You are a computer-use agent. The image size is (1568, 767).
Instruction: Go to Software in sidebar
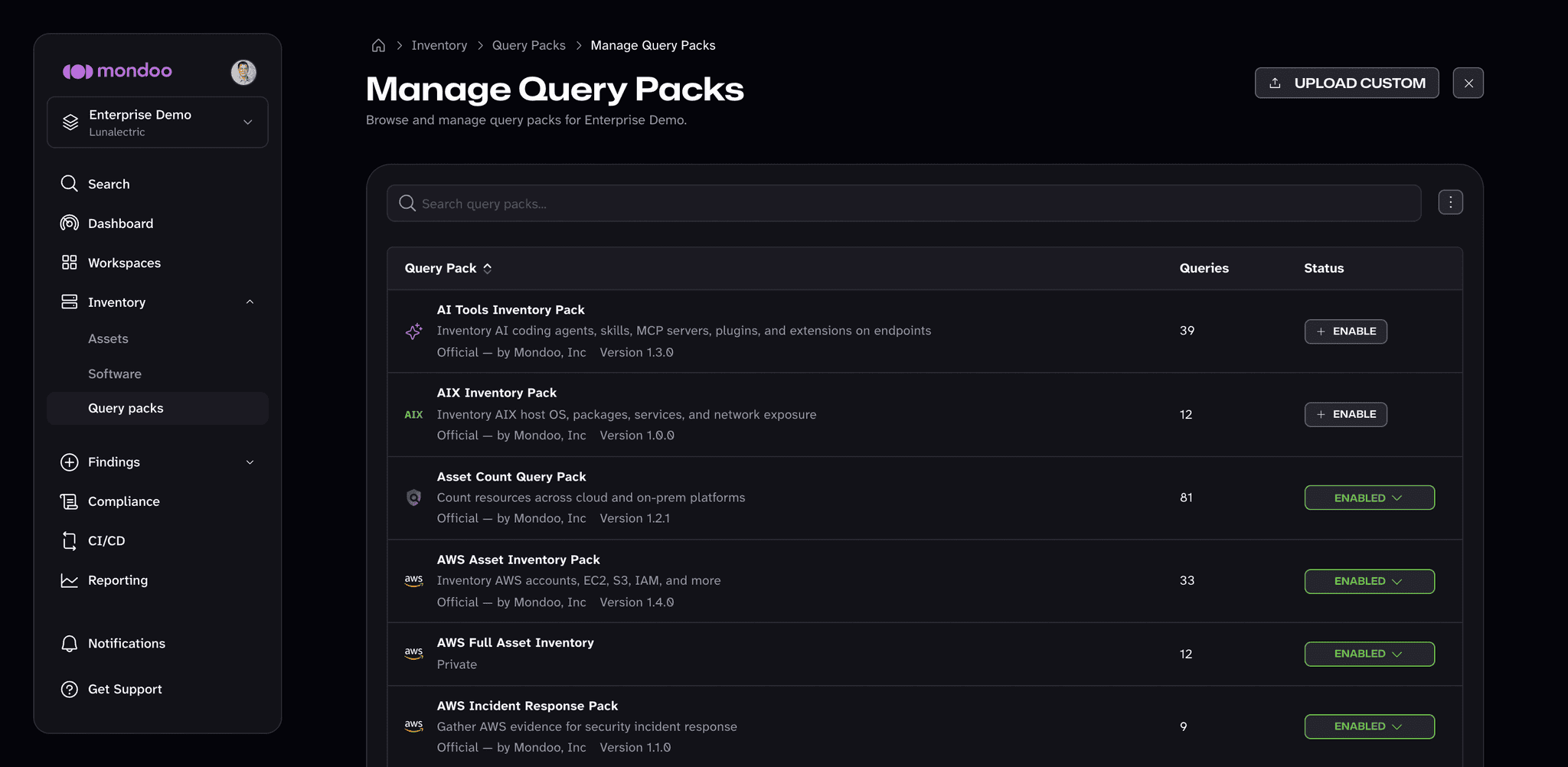click(x=115, y=374)
